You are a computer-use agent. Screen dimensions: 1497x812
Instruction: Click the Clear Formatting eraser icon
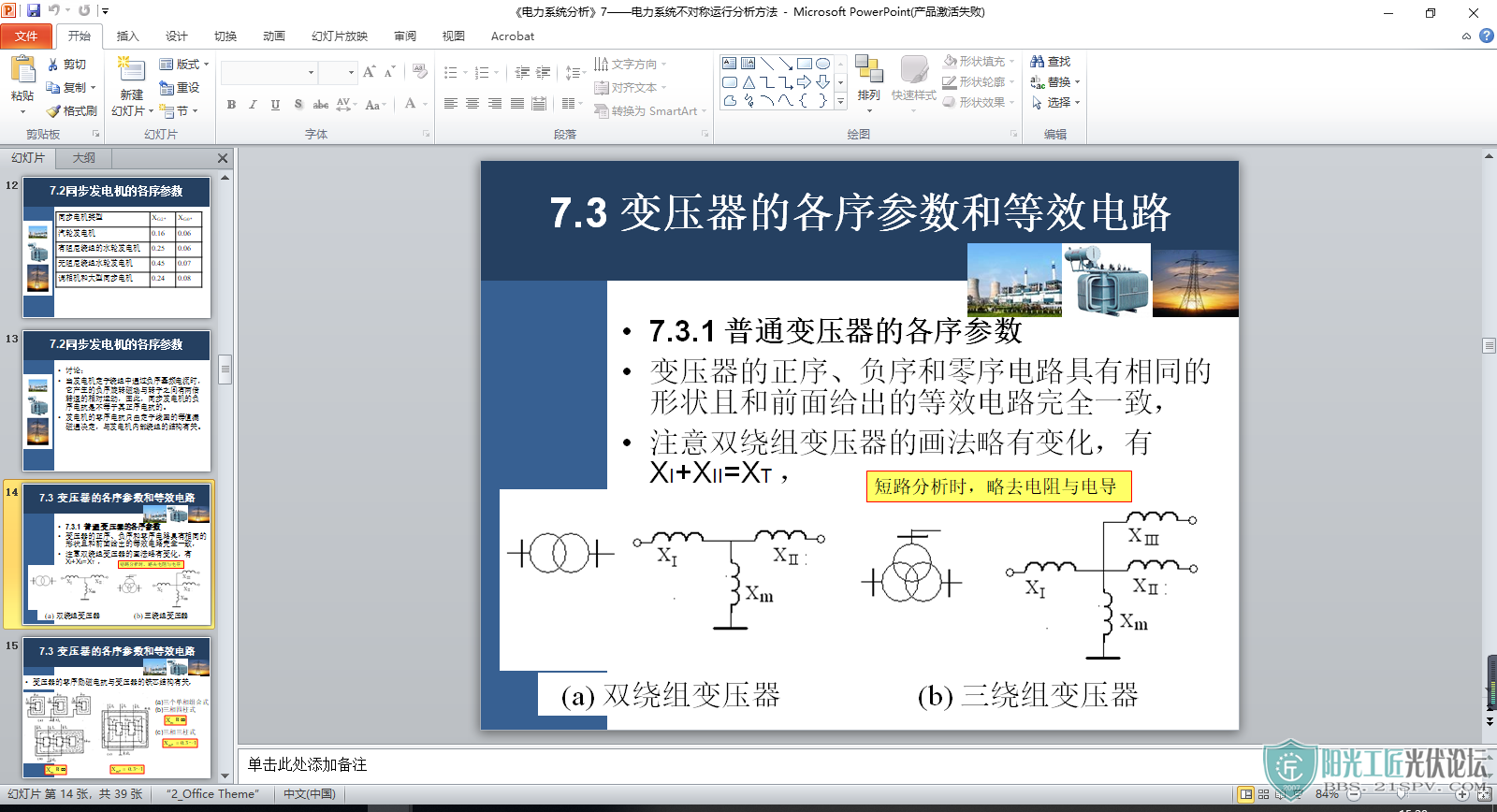[x=419, y=72]
